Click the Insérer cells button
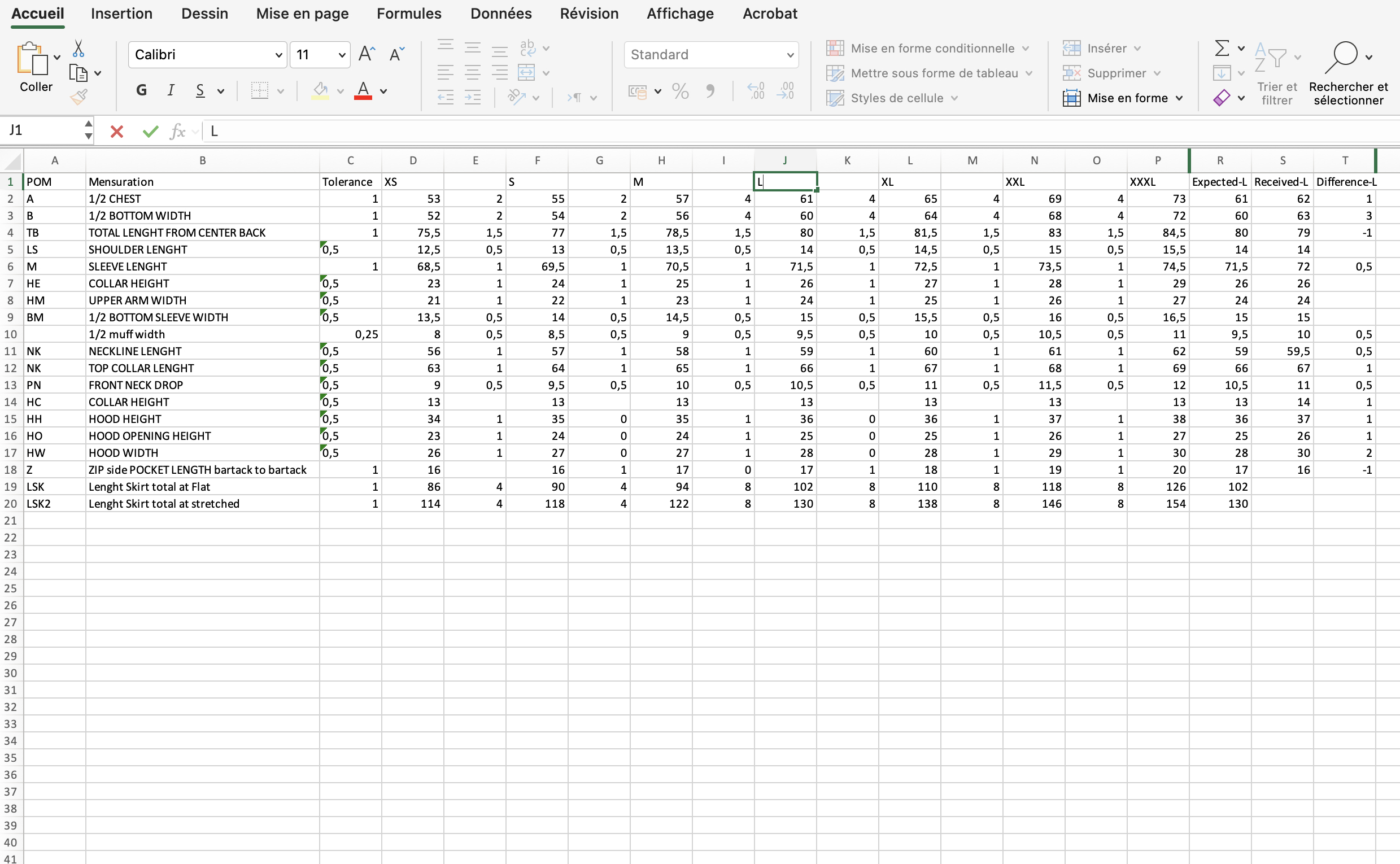 click(1102, 48)
